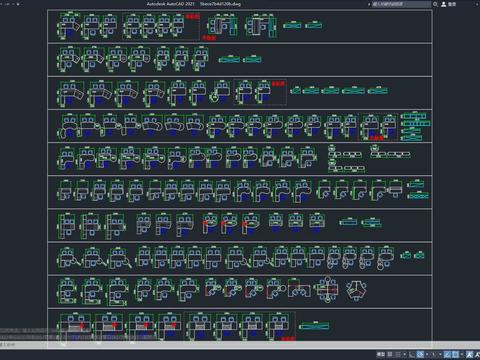Expand the object snap settings dropdown arrow
This screenshot has height=360, width=480.
(462, 354)
